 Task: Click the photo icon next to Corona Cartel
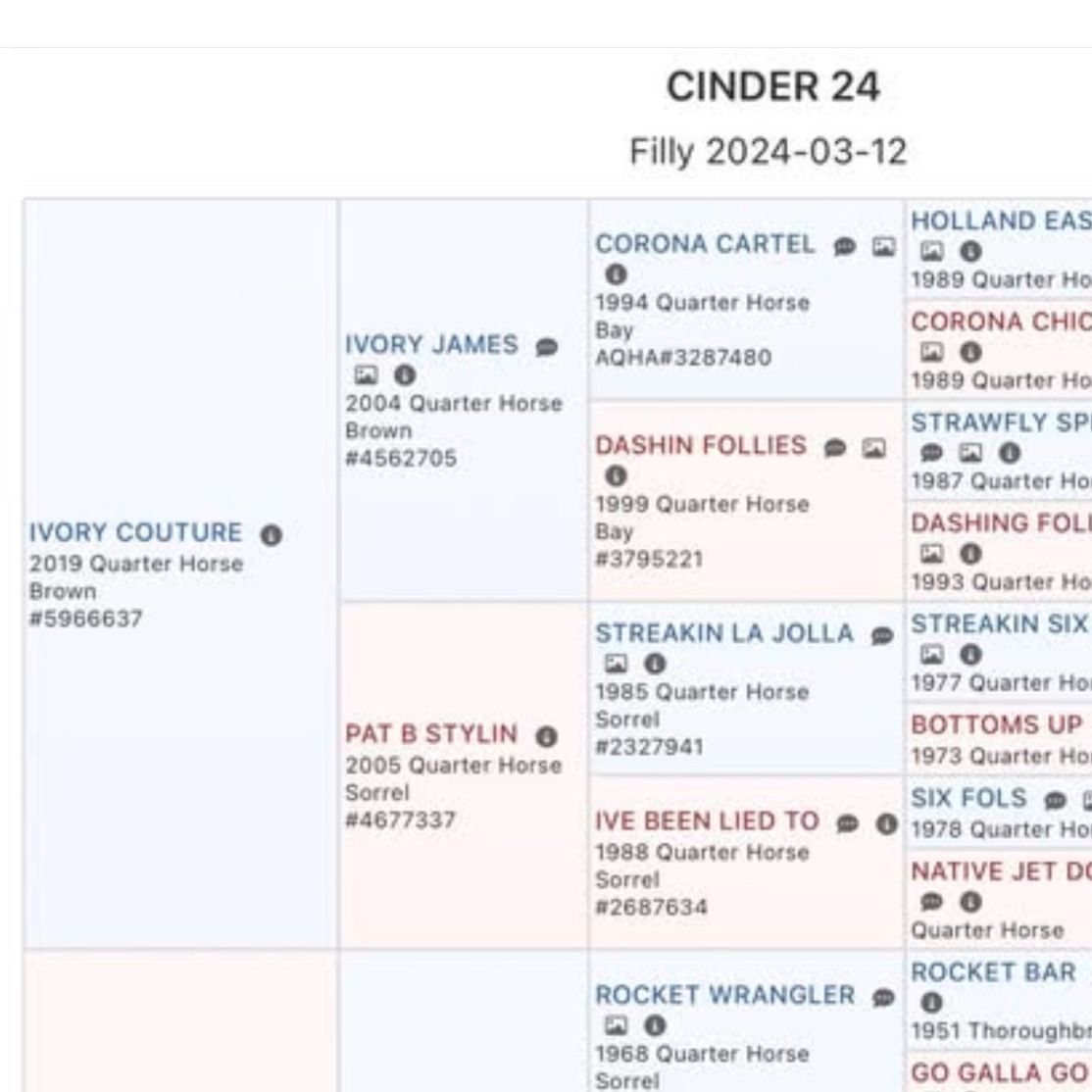coord(883,247)
